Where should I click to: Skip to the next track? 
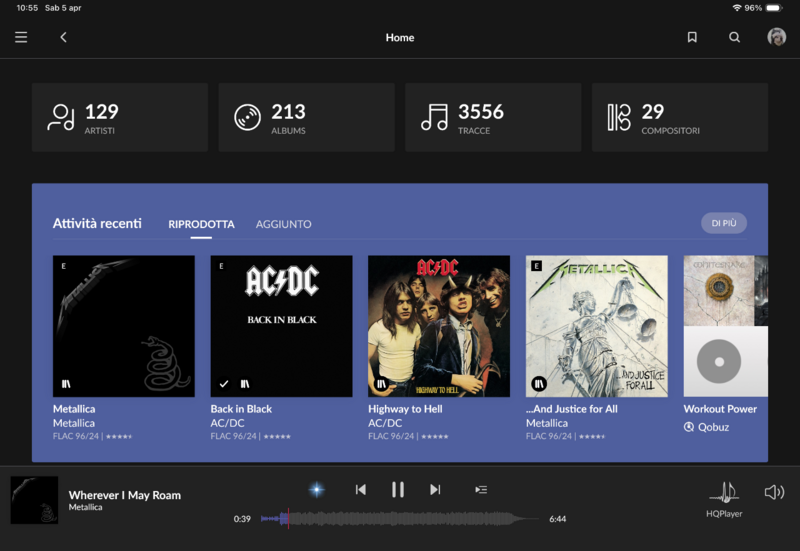435,489
